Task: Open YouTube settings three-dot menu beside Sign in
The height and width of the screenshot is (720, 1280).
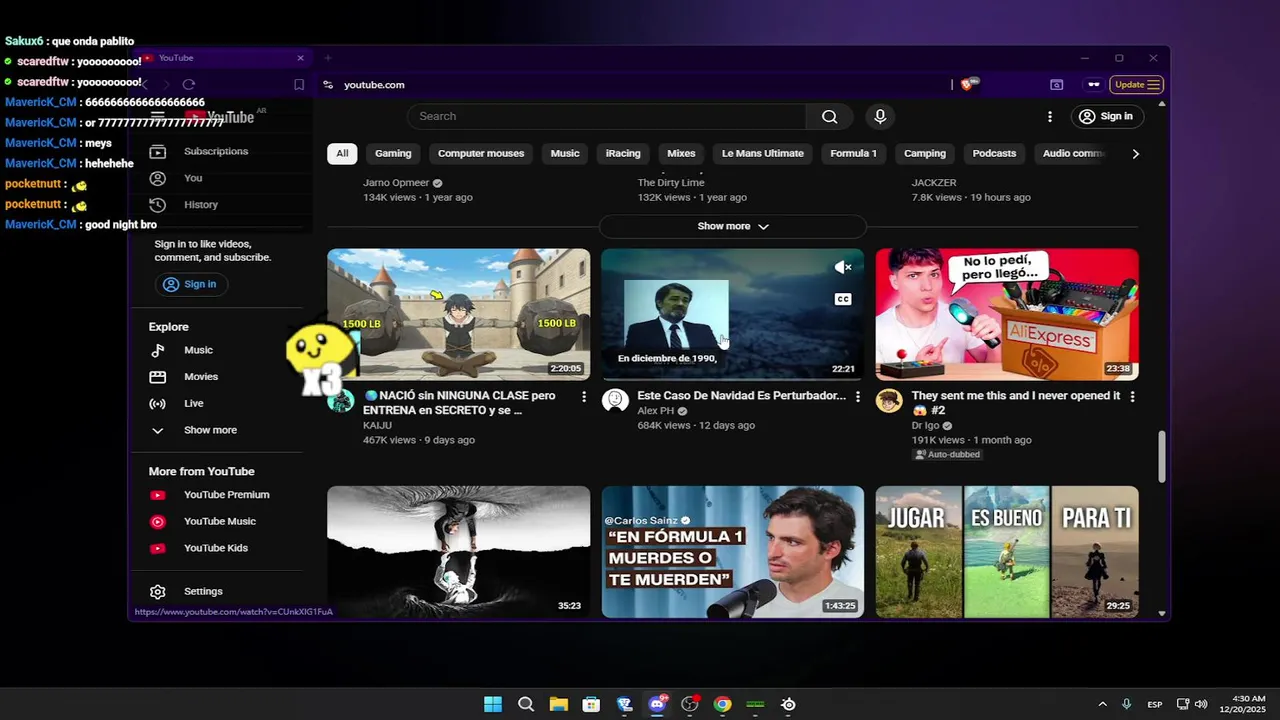Action: (1049, 117)
